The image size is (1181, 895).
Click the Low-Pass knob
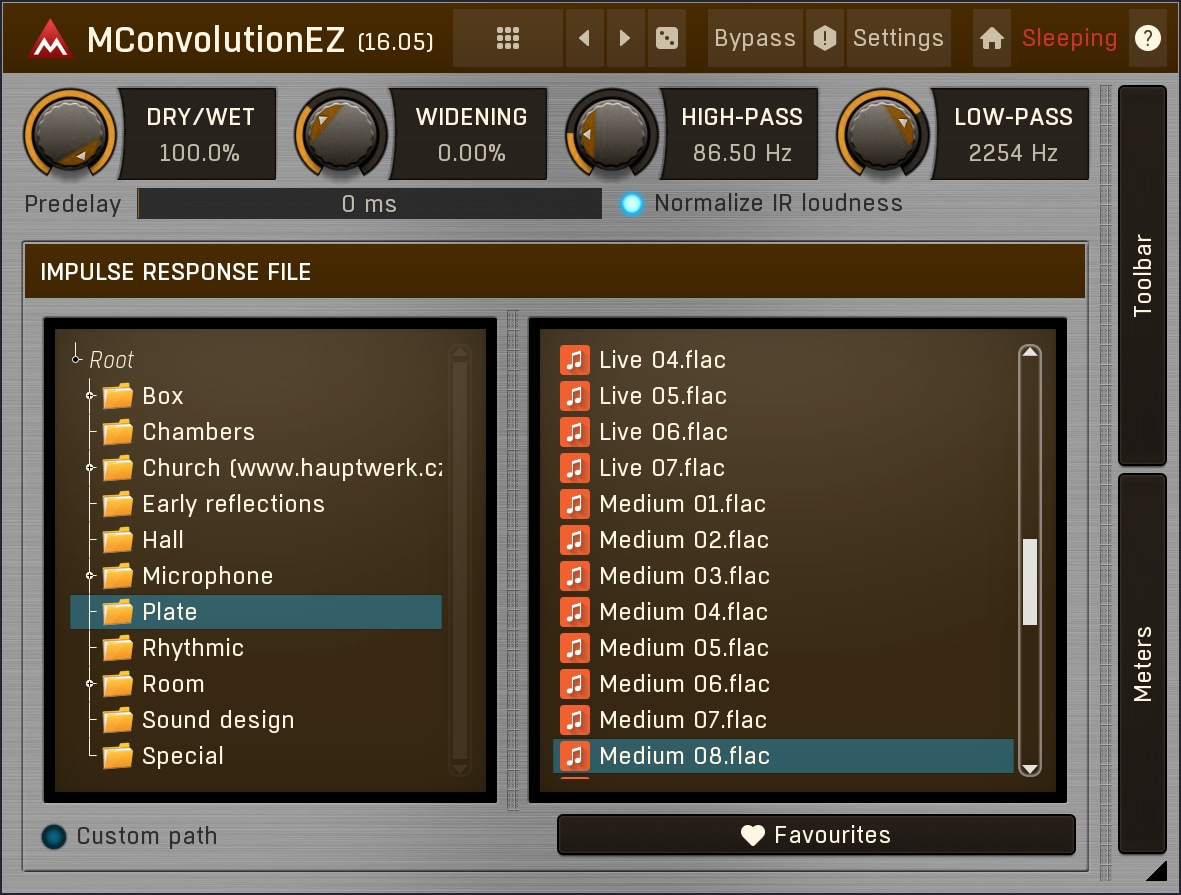[x=883, y=134]
